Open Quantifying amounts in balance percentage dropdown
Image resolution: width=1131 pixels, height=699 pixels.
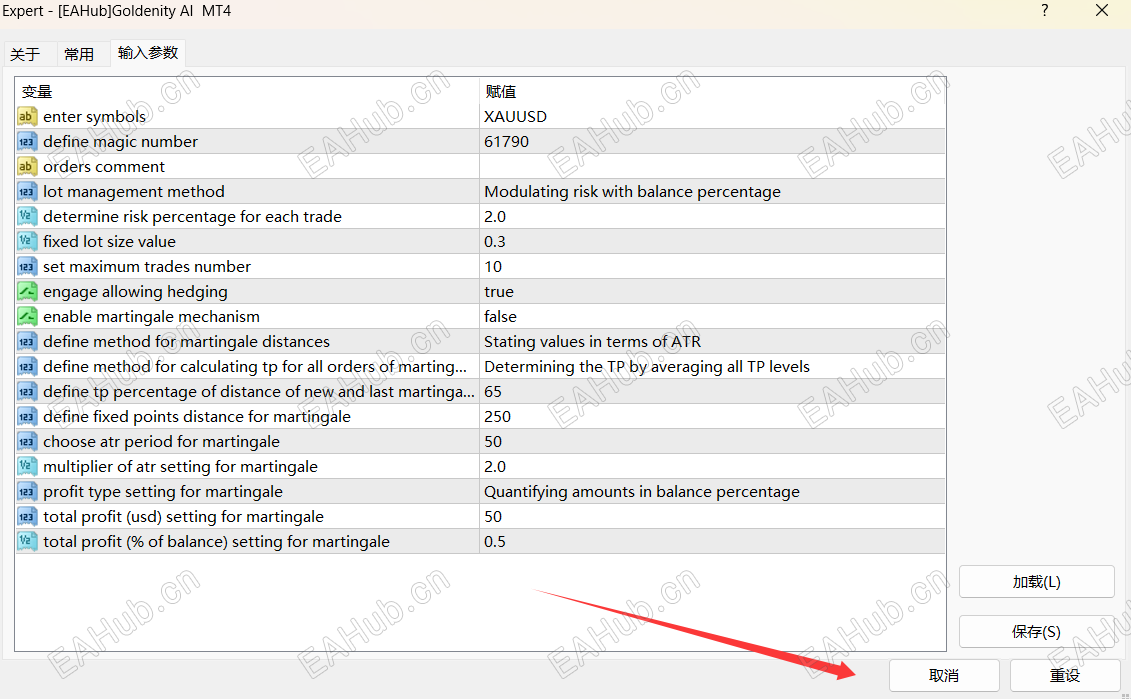712,491
